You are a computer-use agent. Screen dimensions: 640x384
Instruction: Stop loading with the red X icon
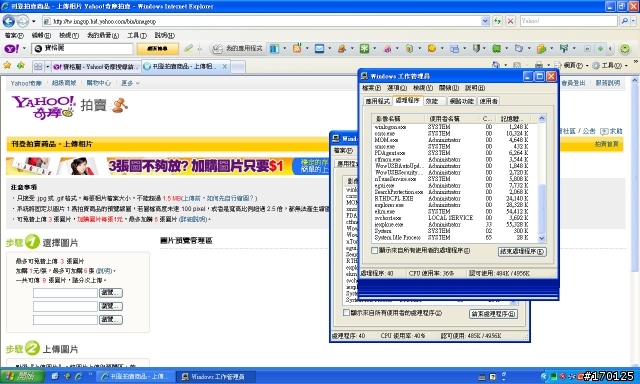(510, 21)
